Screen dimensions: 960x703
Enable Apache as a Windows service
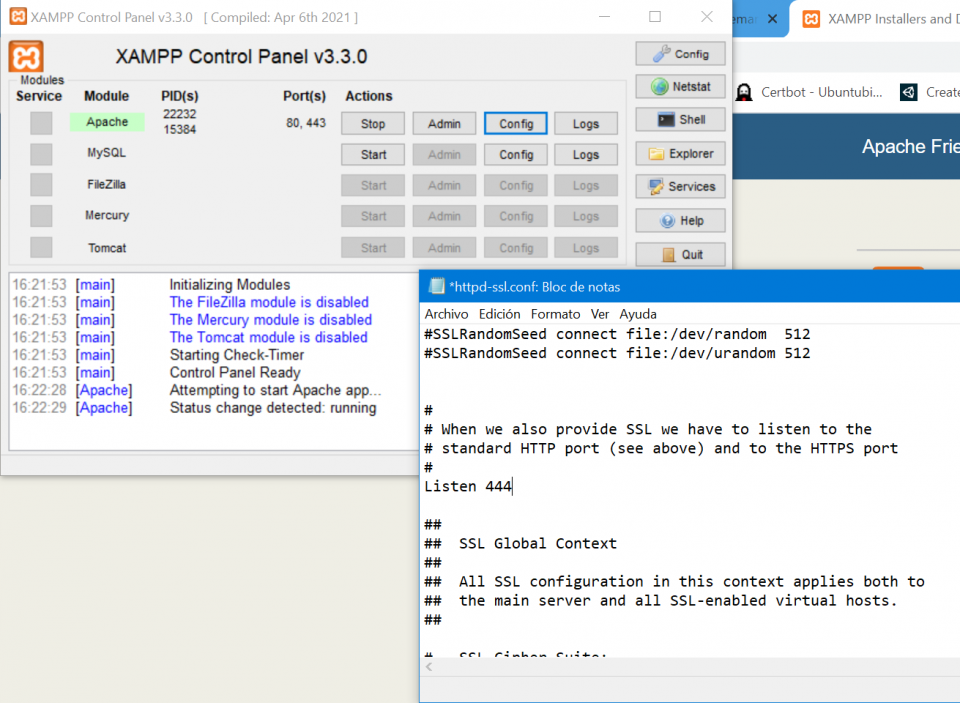click(39, 123)
